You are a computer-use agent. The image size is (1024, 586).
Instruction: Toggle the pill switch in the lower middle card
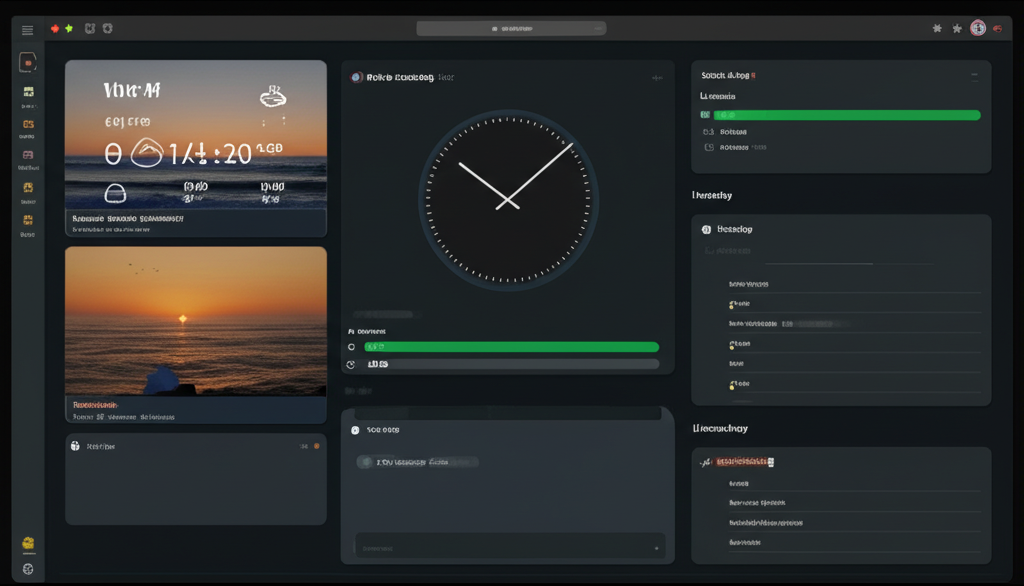[366, 462]
